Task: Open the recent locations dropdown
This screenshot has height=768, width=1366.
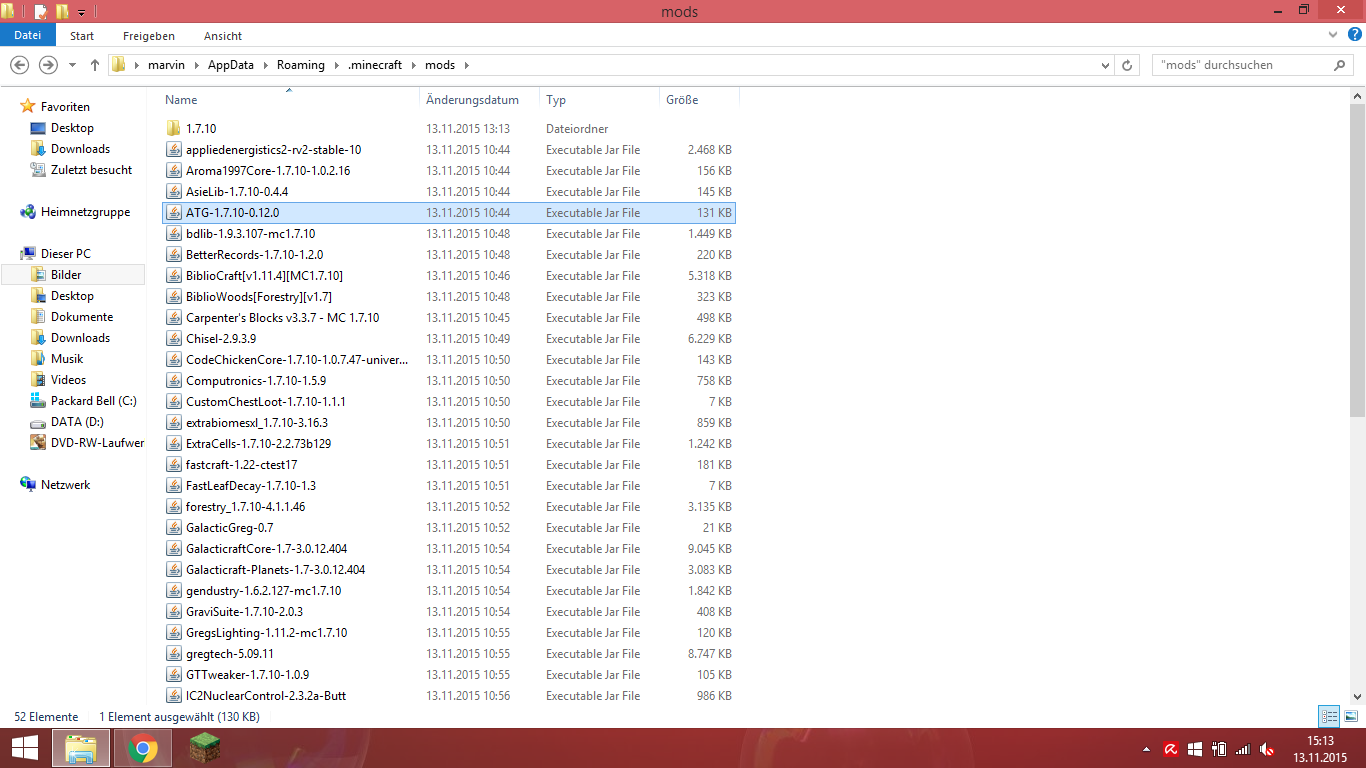Action: tap(72, 65)
